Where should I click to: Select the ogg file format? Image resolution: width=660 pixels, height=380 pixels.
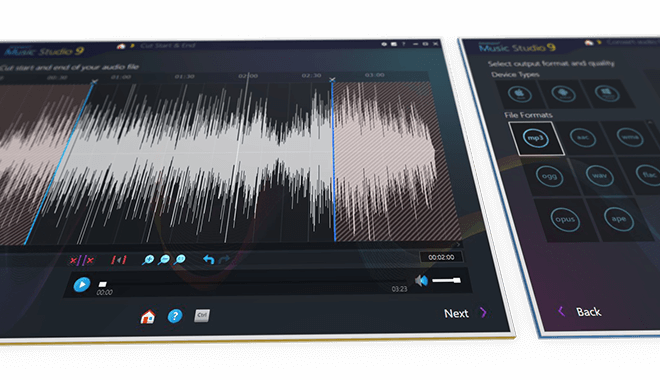coord(549,176)
